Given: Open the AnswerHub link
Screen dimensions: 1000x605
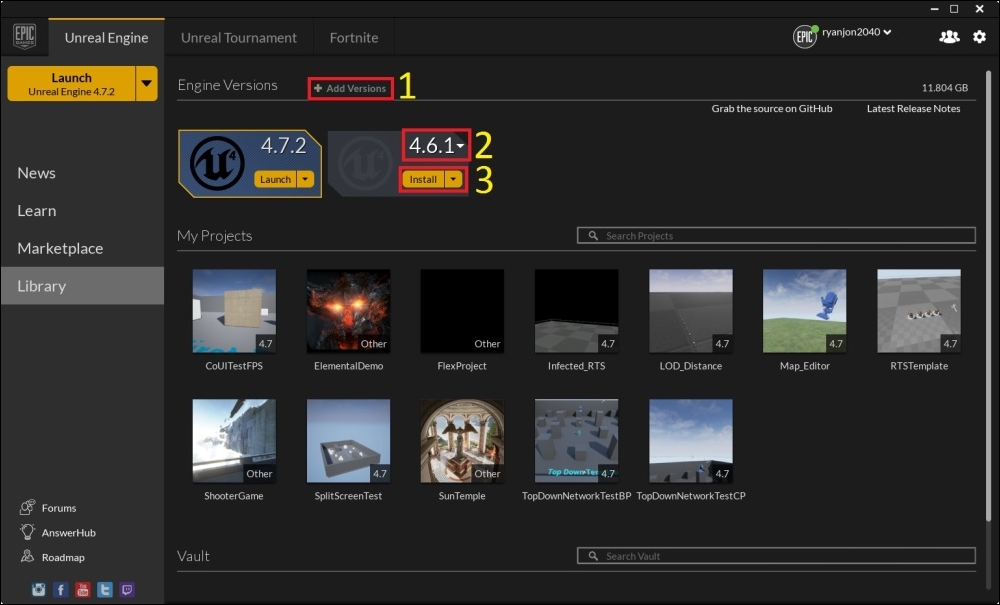Looking at the screenshot, I should coord(68,532).
